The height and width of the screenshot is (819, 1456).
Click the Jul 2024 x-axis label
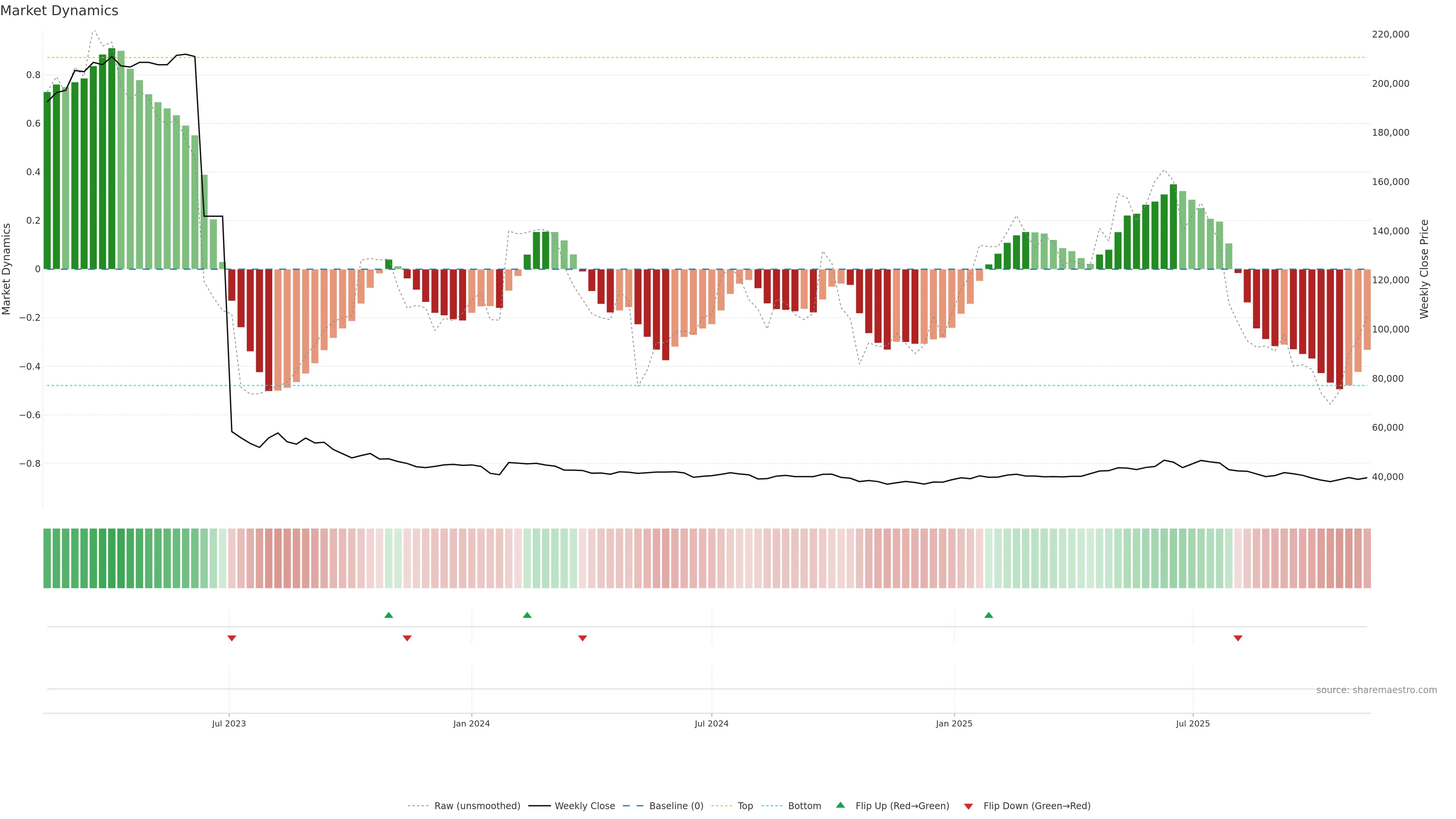point(711,723)
